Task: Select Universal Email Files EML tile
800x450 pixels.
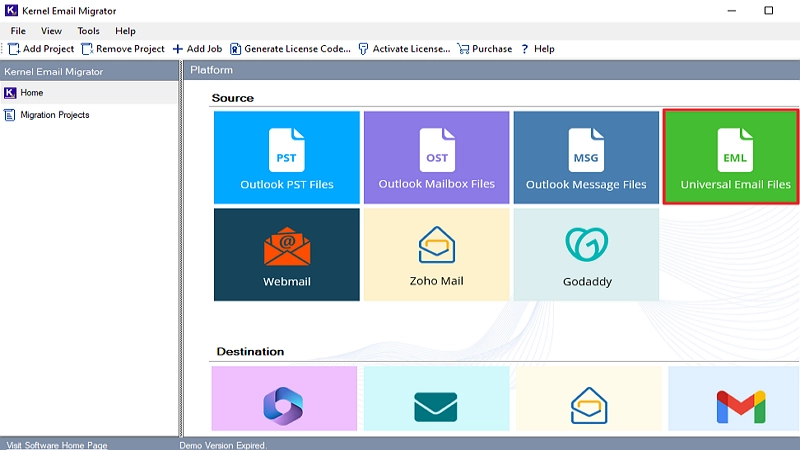Action: point(731,157)
